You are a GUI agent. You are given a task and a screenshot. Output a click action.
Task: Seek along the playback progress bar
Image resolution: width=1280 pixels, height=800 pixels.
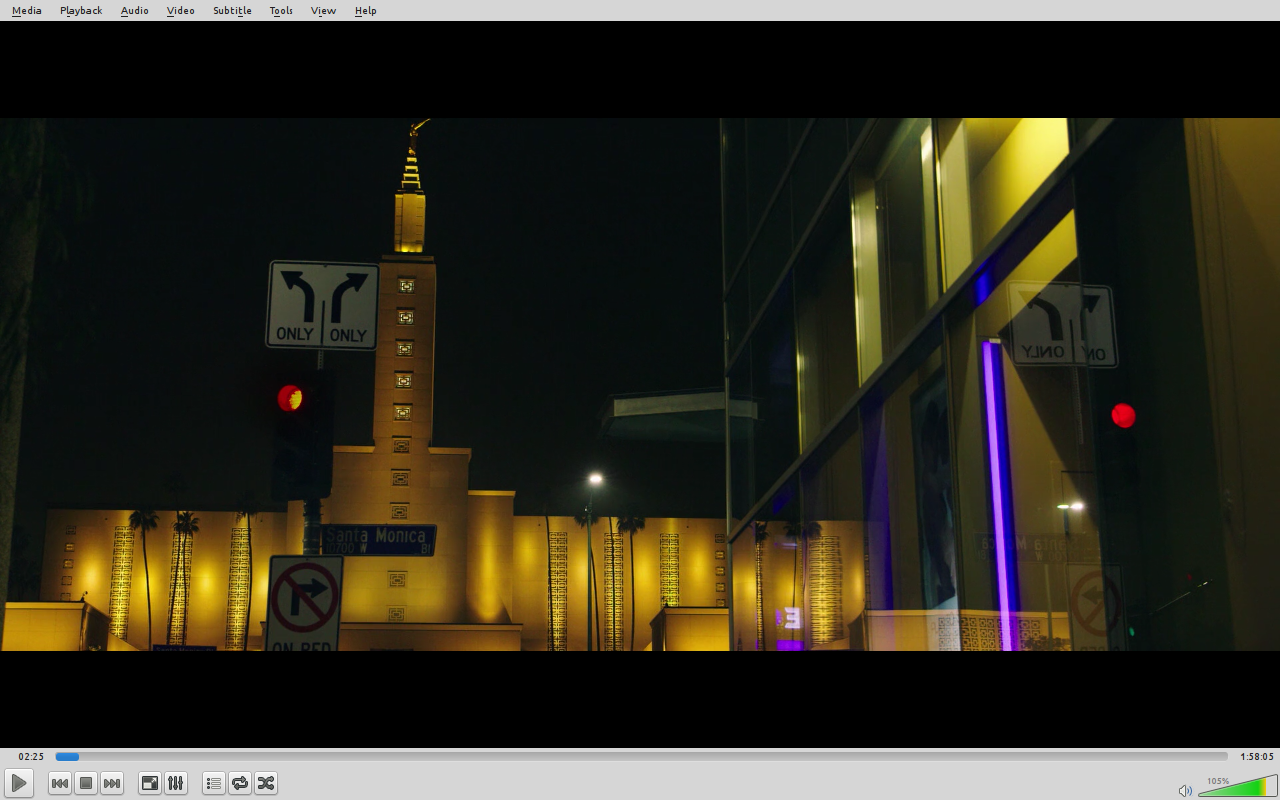pyautogui.click(x=641, y=757)
